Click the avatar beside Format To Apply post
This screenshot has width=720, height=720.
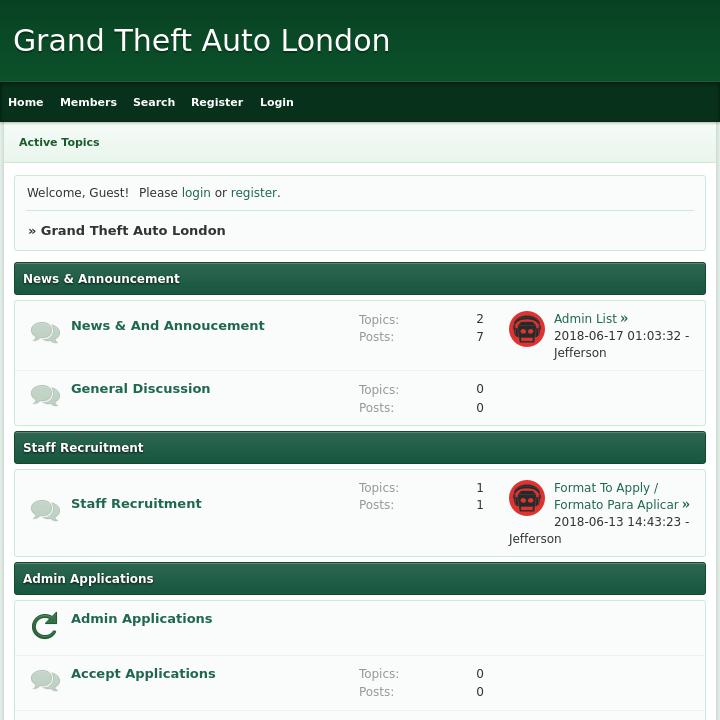[x=527, y=498]
